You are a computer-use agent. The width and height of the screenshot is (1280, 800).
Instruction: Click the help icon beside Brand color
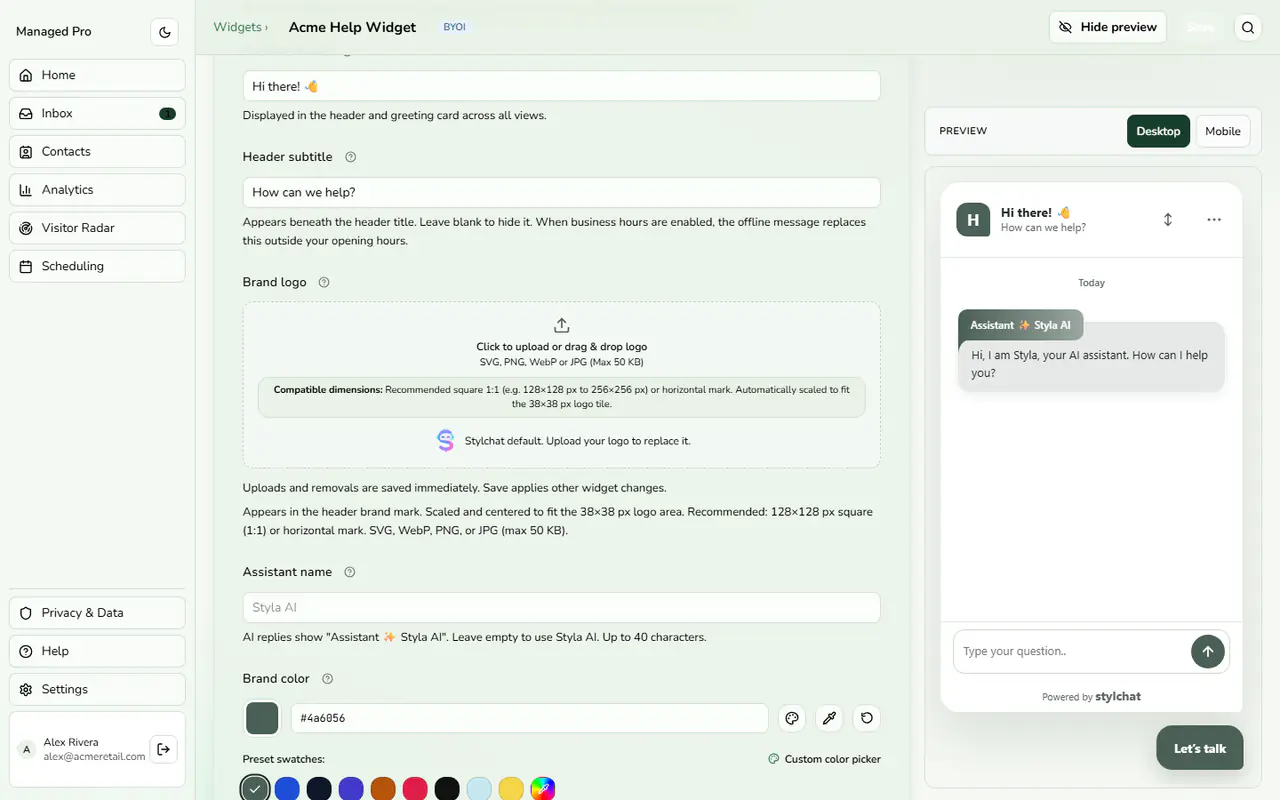[x=327, y=679]
